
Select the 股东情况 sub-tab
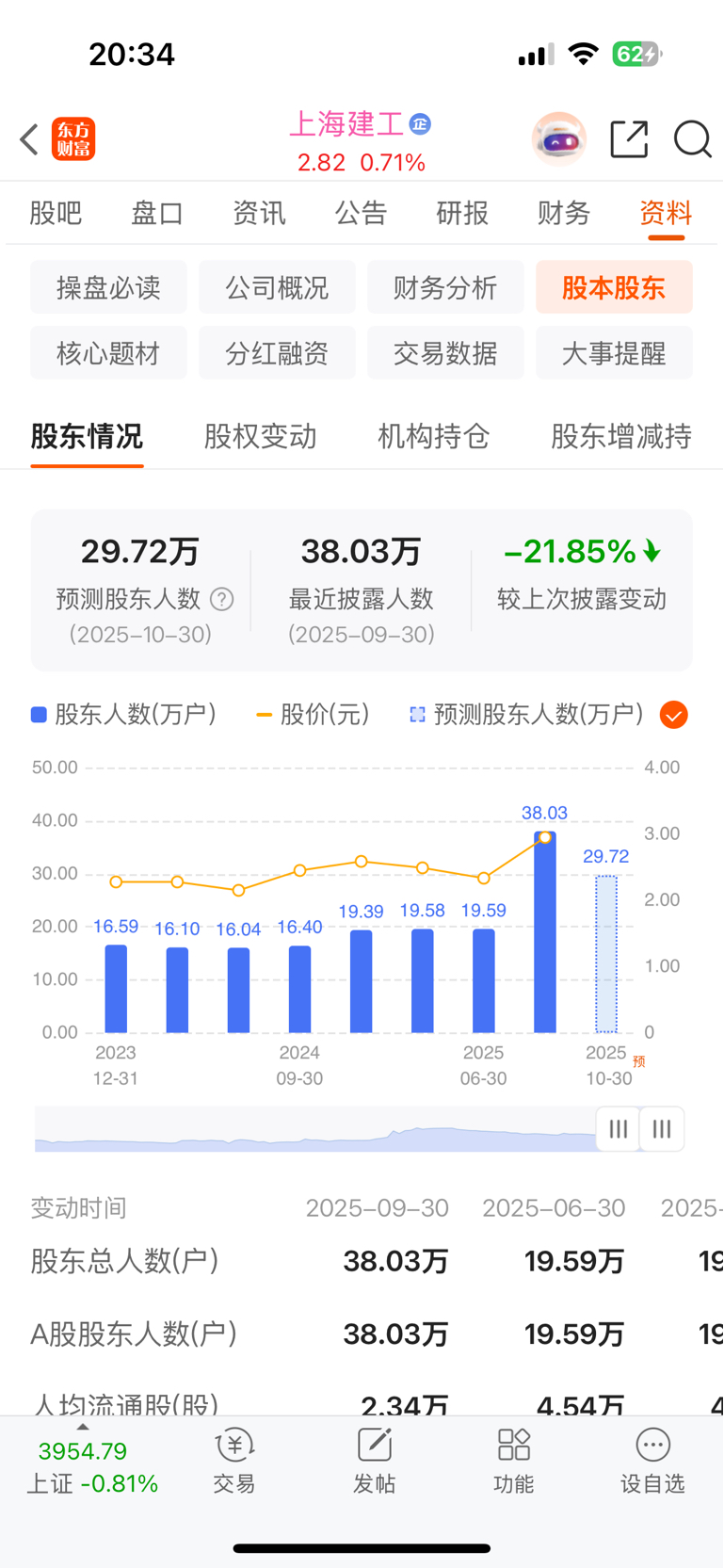point(87,436)
